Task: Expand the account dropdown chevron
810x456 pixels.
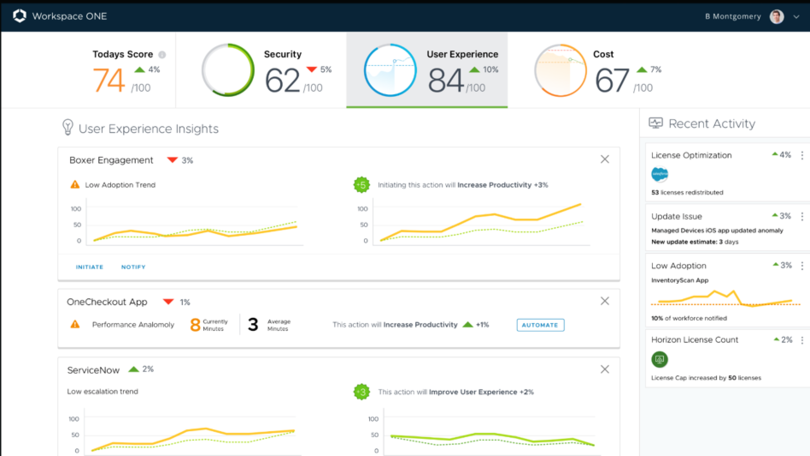Action: (796, 17)
